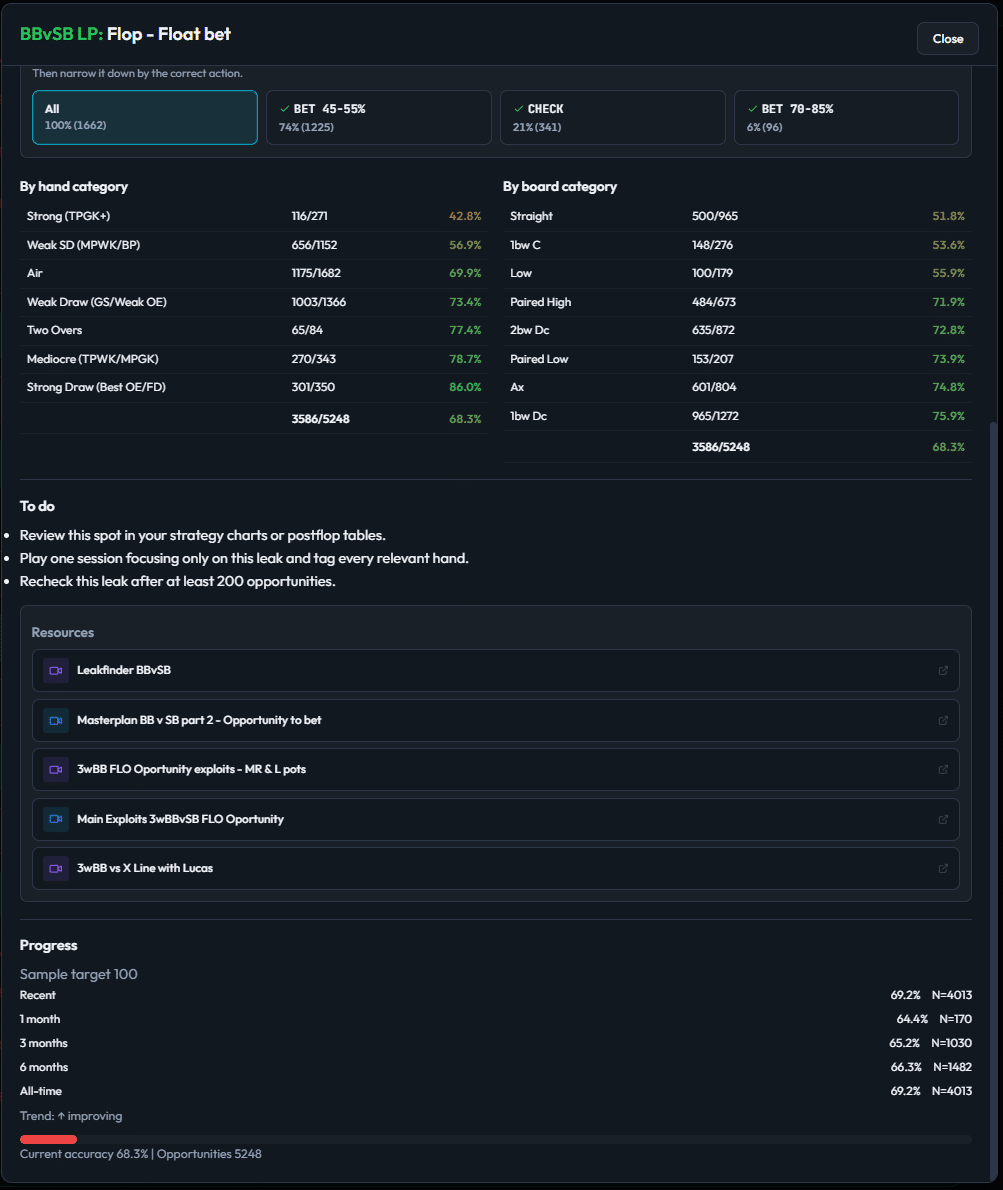
Task: Select the Strong (TPGK+) hand category row
Action: (254, 216)
